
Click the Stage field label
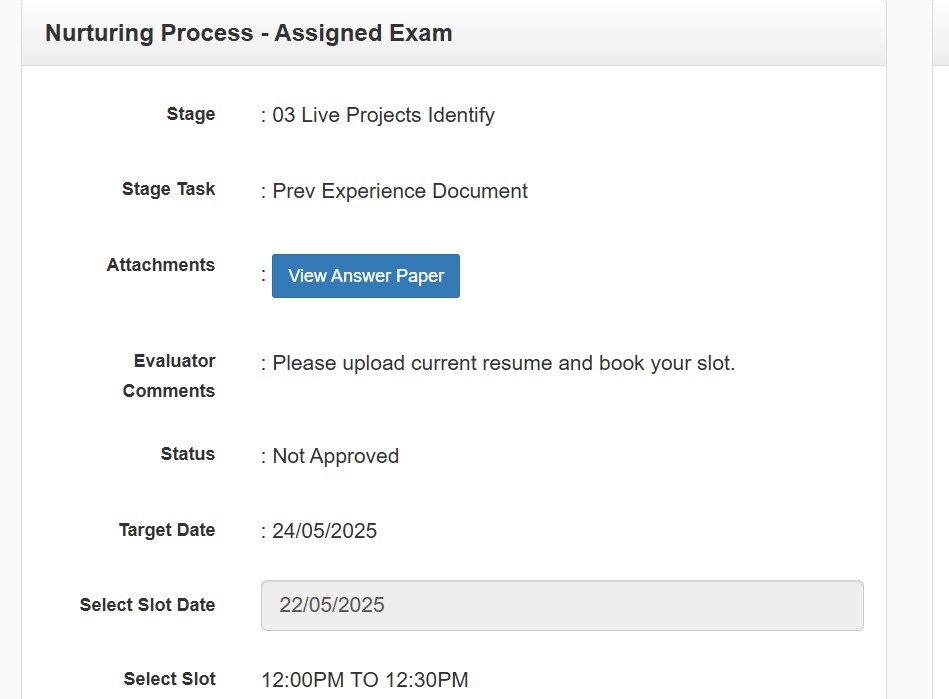point(190,114)
